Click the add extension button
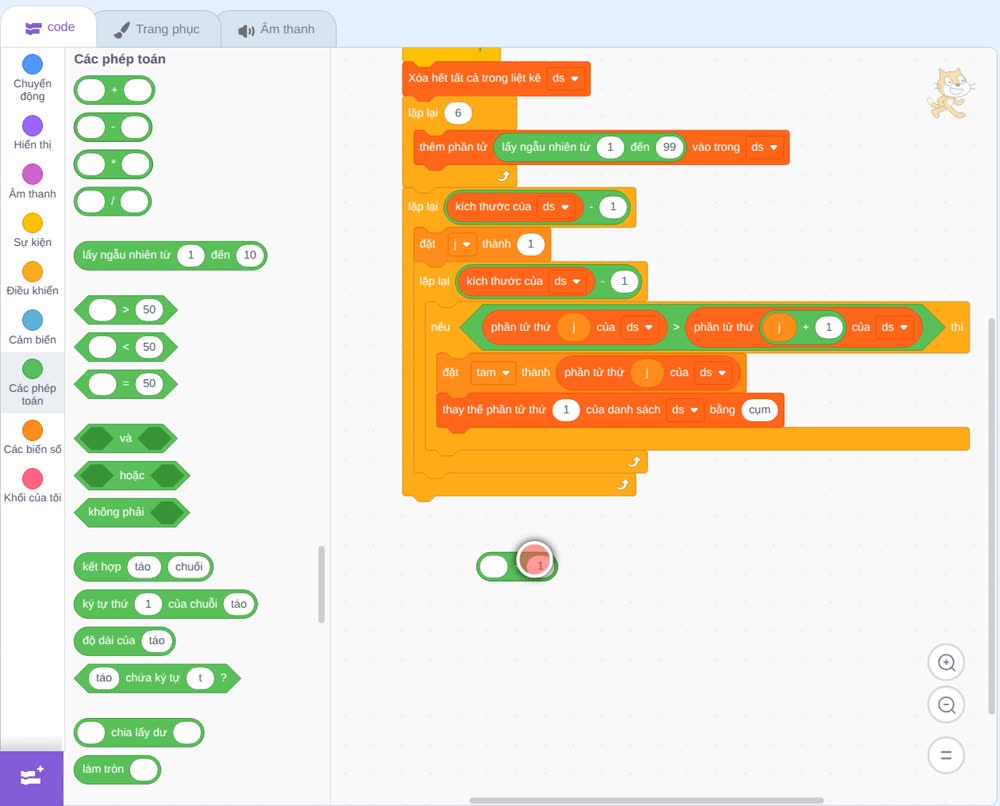1000x806 pixels. tap(32, 777)
